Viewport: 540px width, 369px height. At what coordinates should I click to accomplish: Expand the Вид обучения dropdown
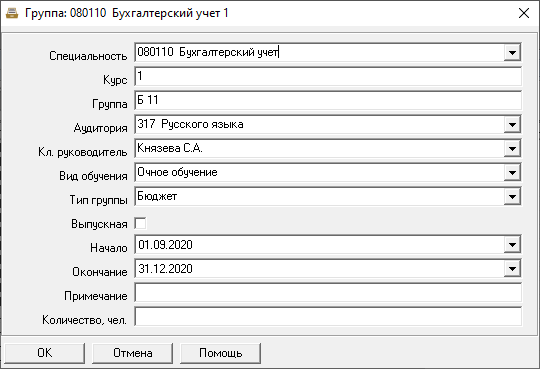512,173
